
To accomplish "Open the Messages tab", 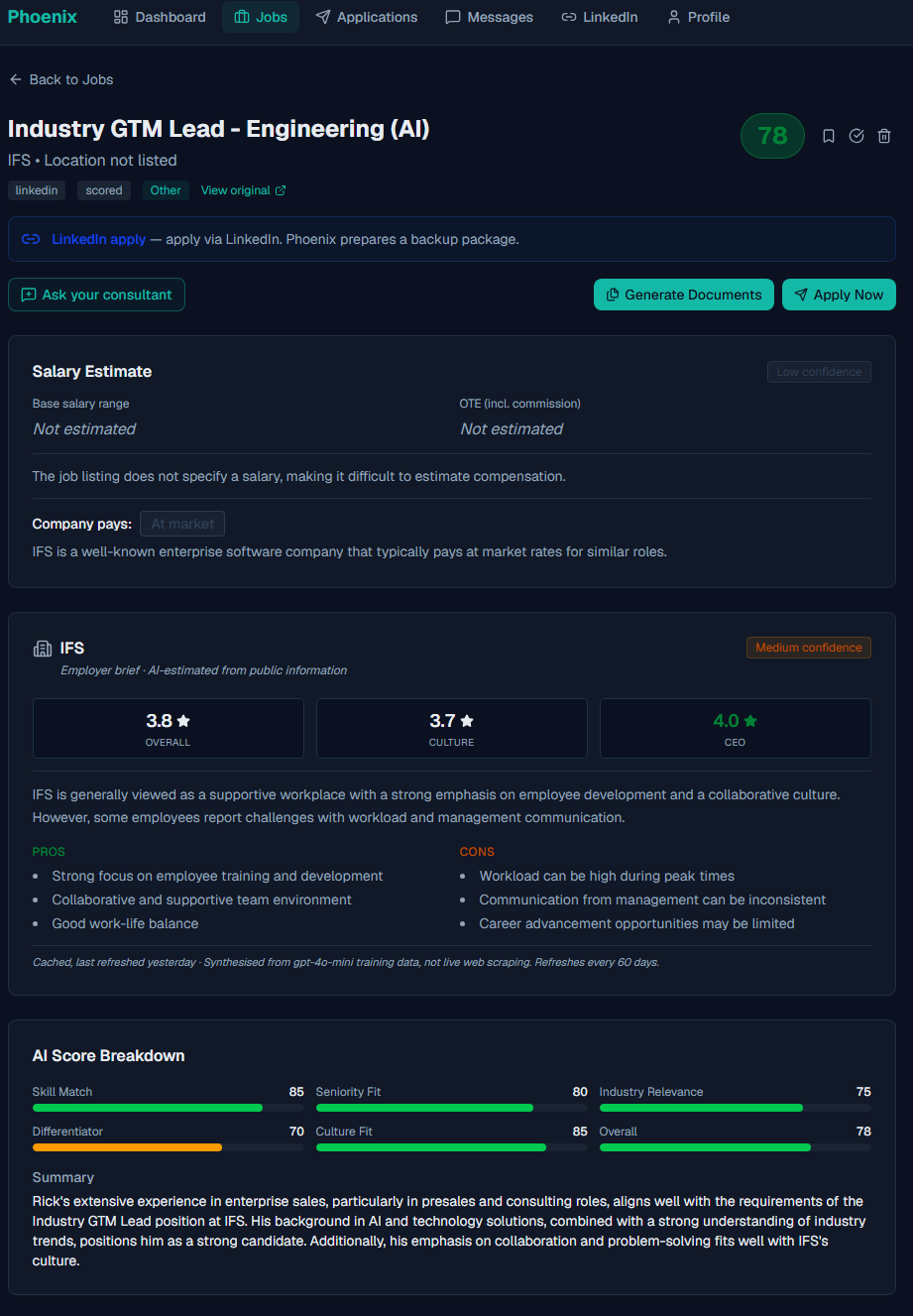I will pyautogui.click(x=490, y=17).
